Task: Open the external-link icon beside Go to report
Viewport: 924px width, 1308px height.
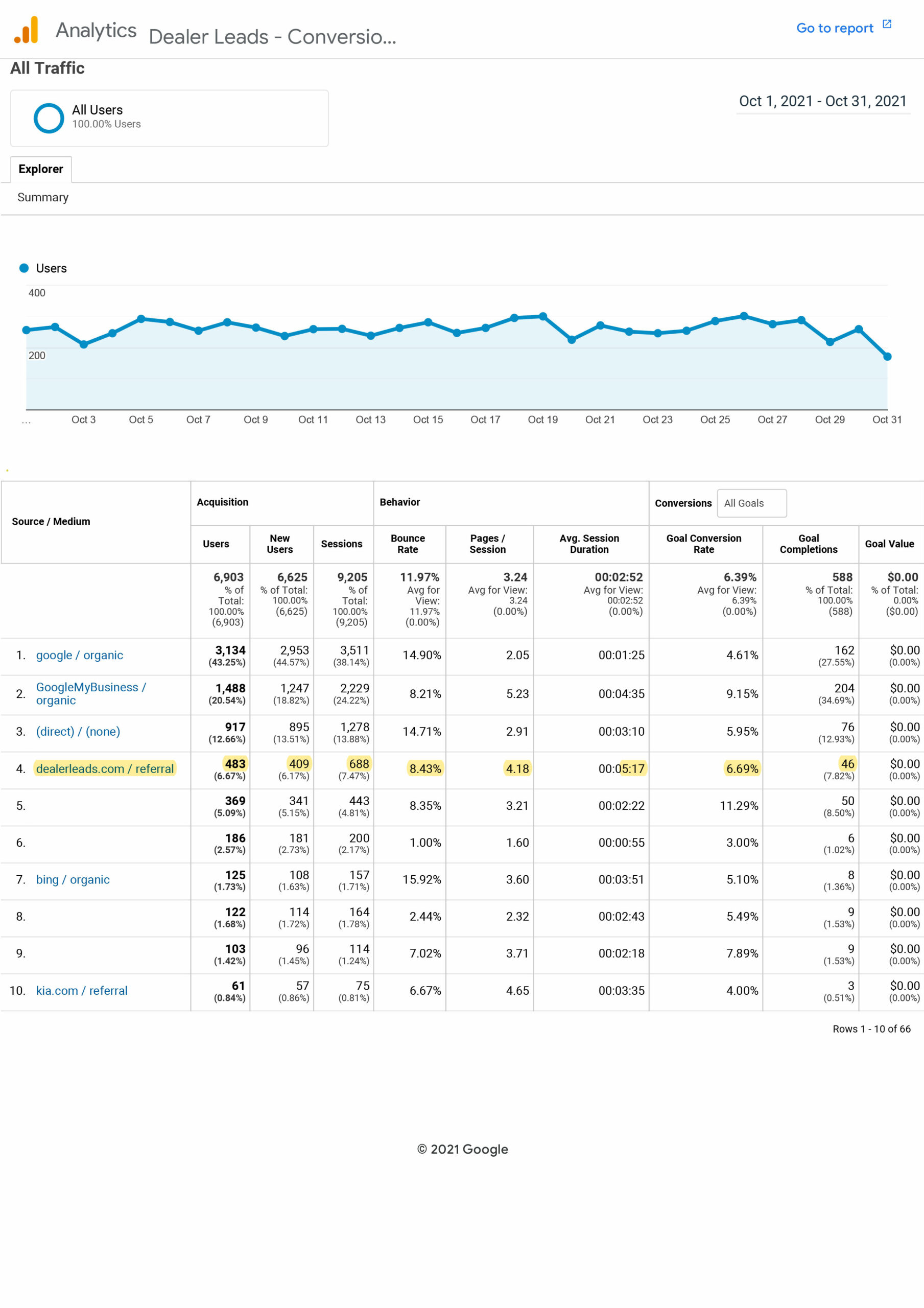Action: pyautogui.click(x=886, y=24)
